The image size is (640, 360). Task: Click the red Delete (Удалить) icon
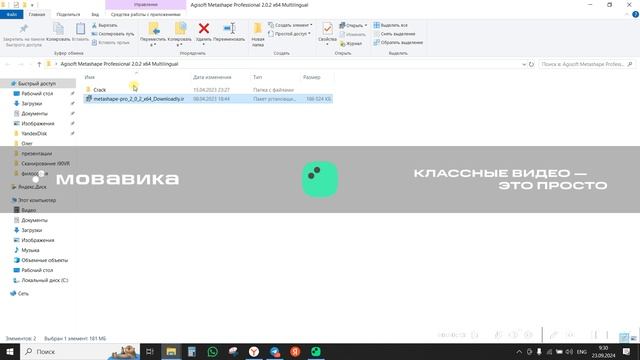point(204,28)
